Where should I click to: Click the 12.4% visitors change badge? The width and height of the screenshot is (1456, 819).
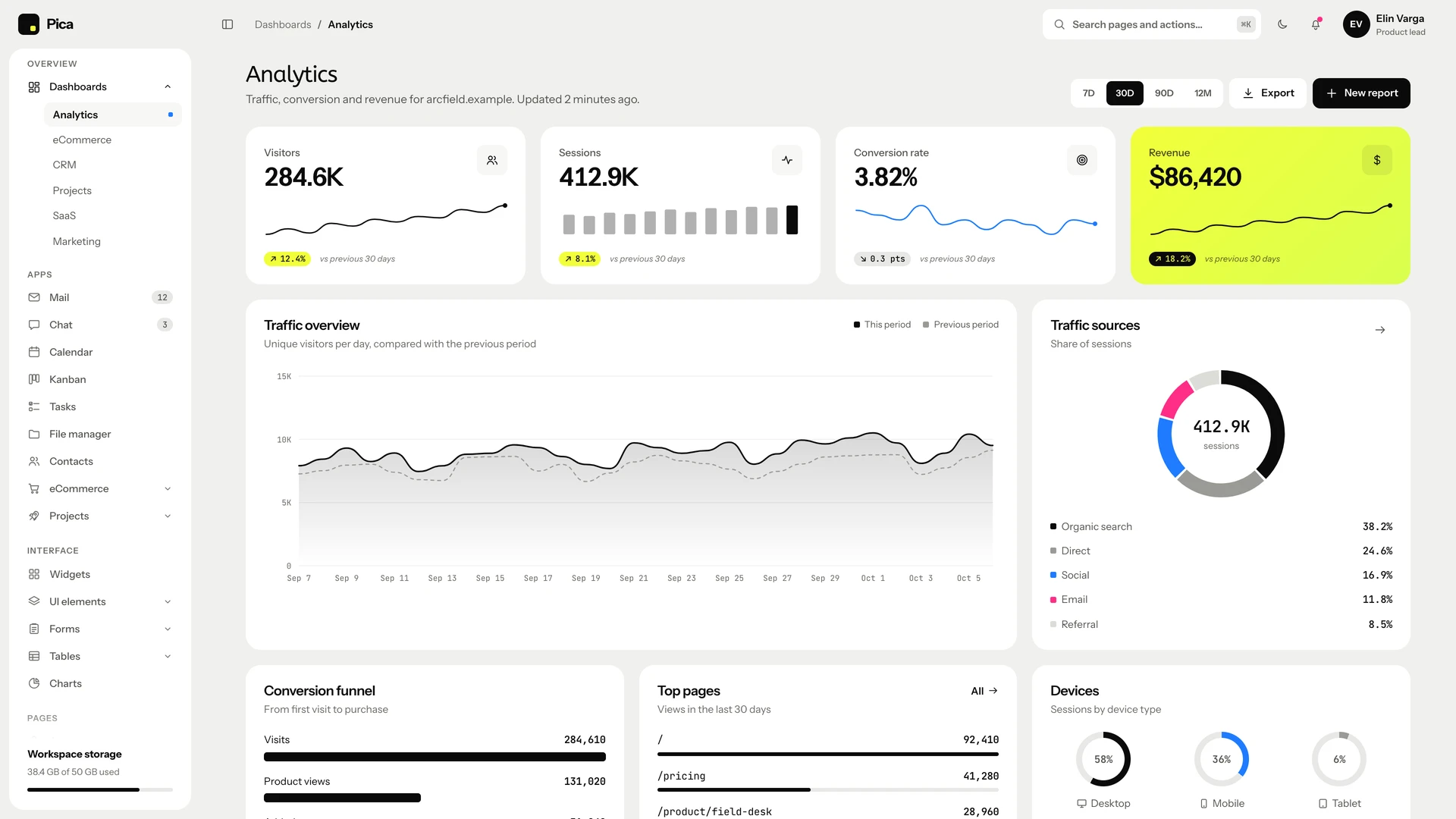click(287, 259)
